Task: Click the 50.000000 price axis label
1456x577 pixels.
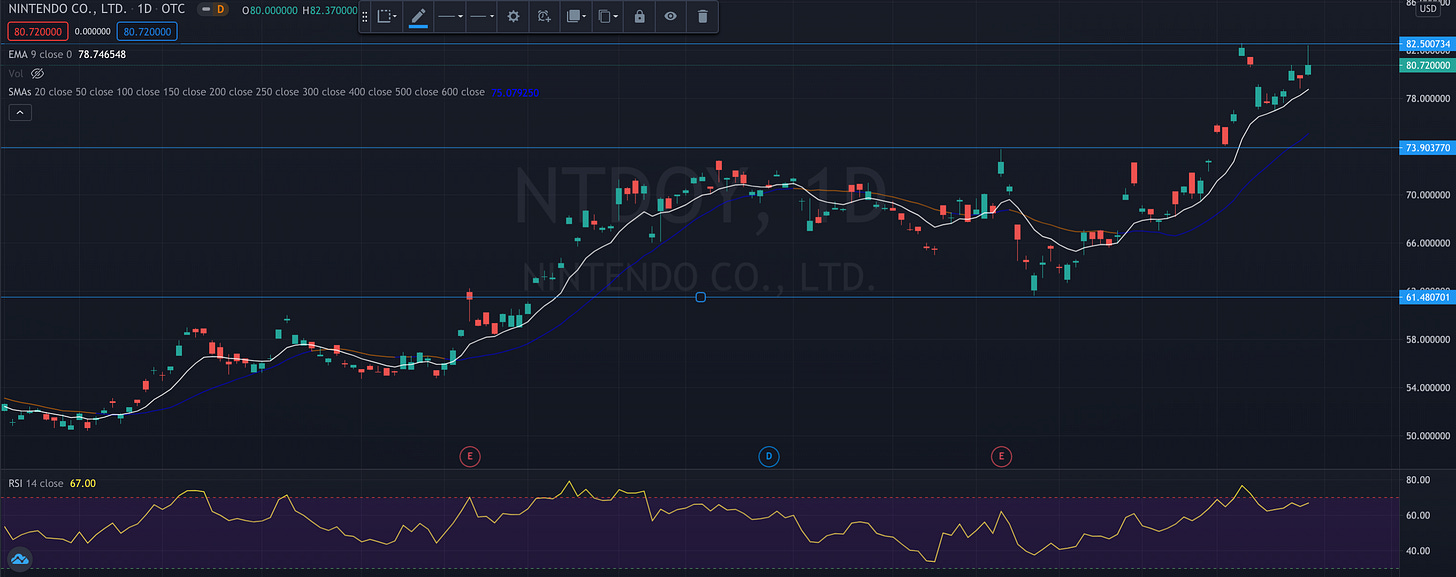Action: click(x=1428, y=436)
